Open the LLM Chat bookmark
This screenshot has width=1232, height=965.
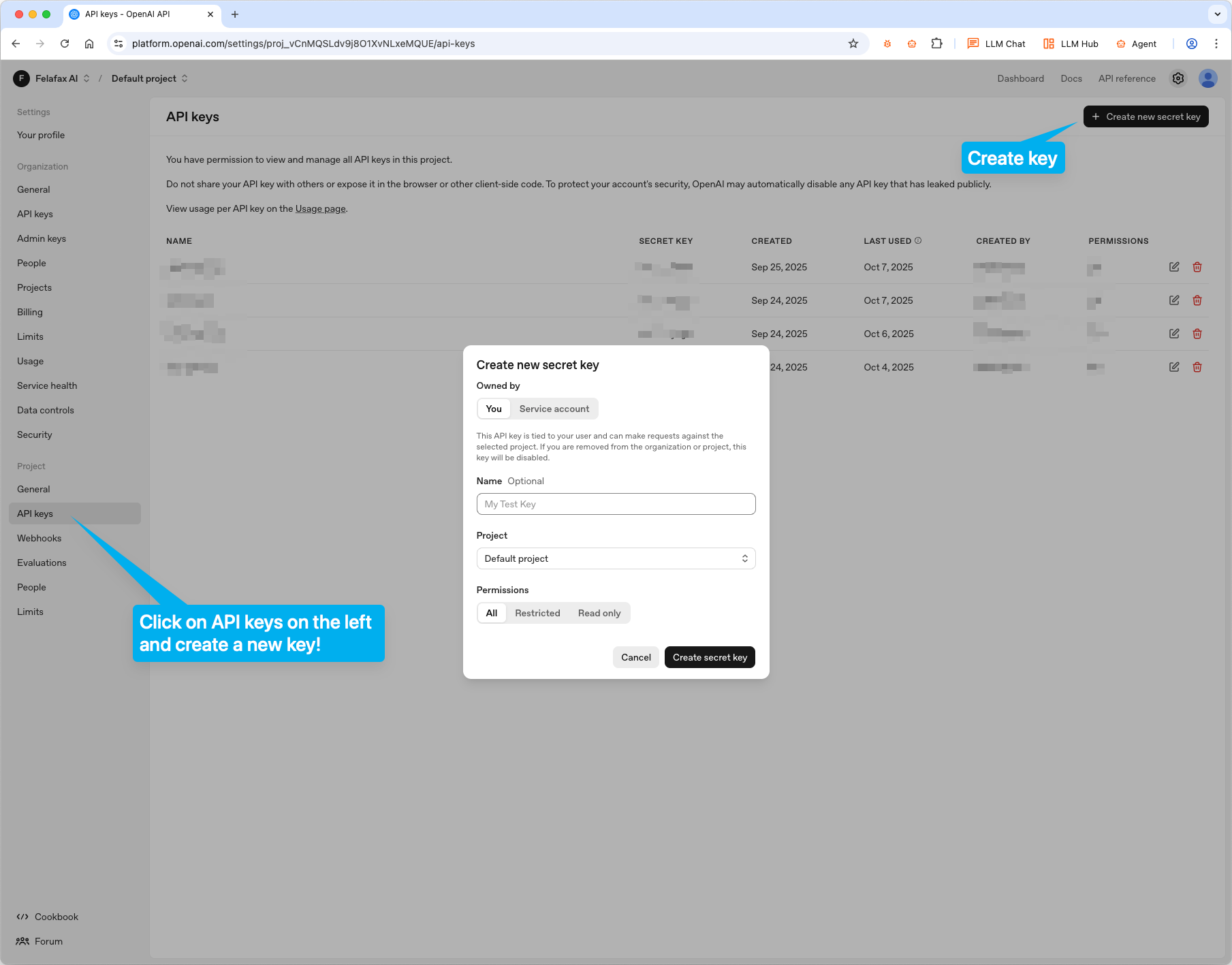(x=996, y=44)
